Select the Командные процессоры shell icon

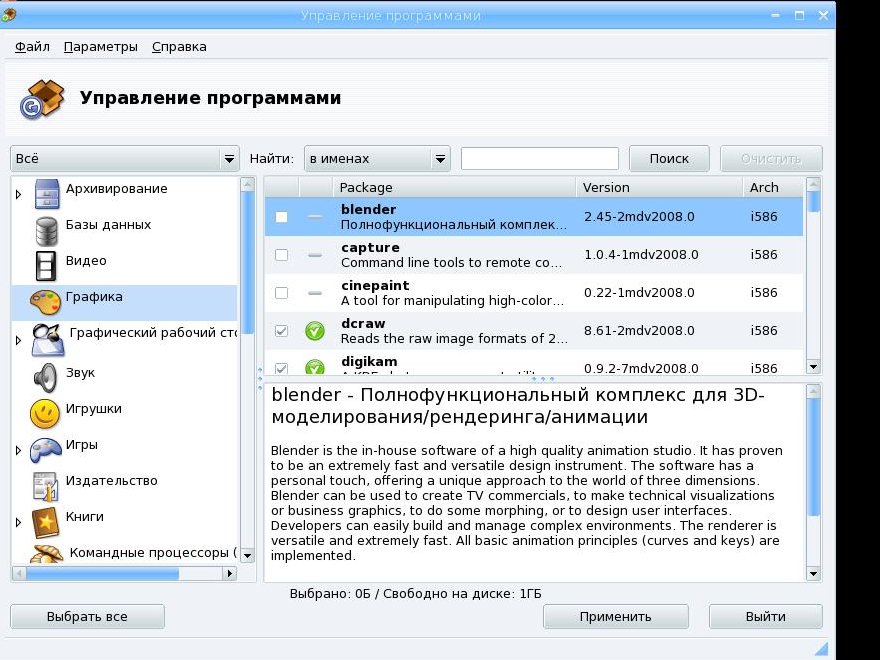47,553
